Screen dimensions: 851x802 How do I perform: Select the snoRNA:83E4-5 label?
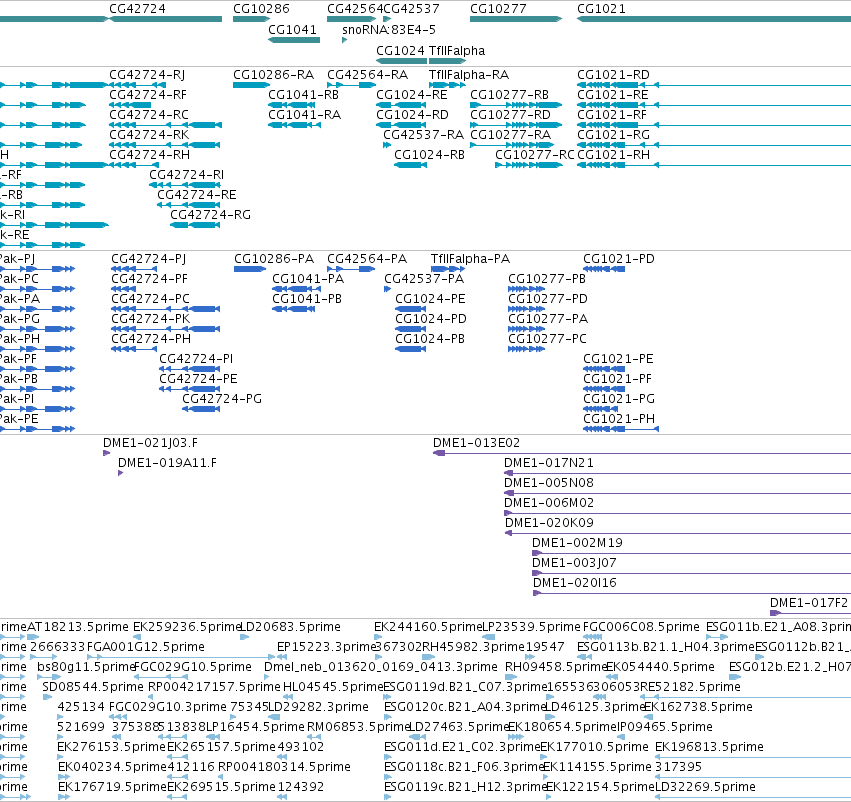(389, 29)
